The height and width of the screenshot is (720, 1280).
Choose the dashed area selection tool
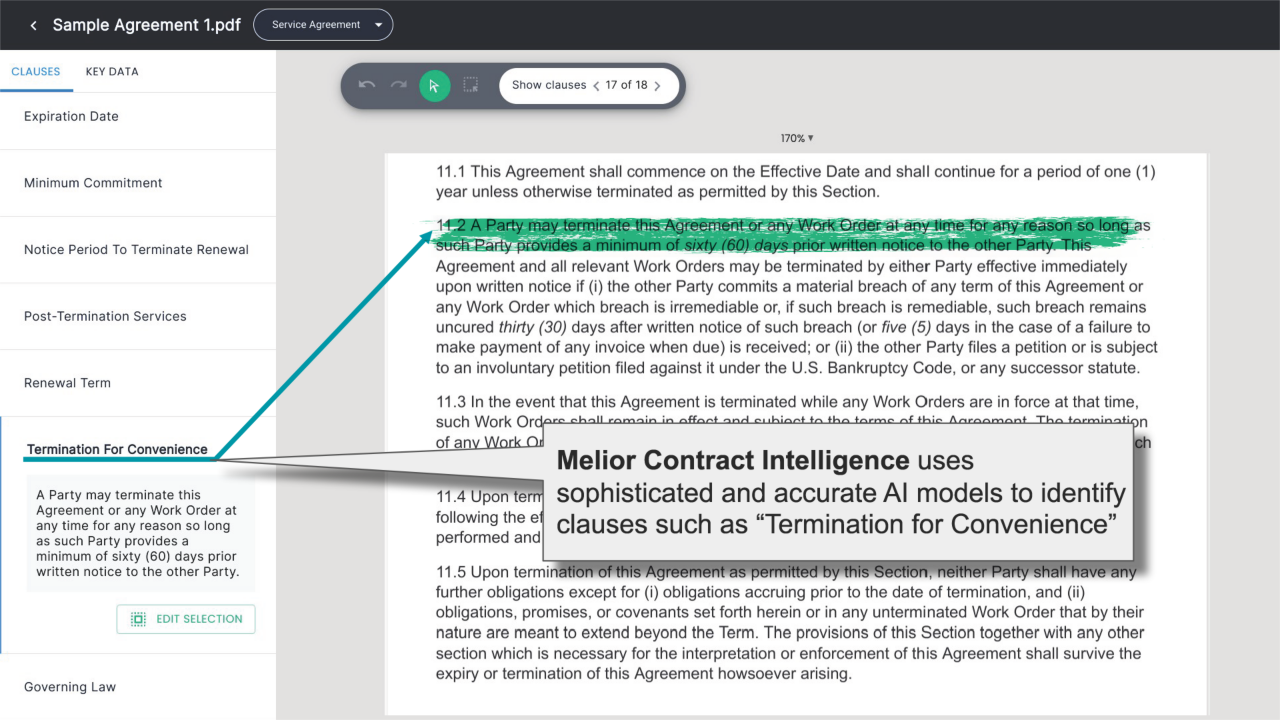click(x=470, y=85)
